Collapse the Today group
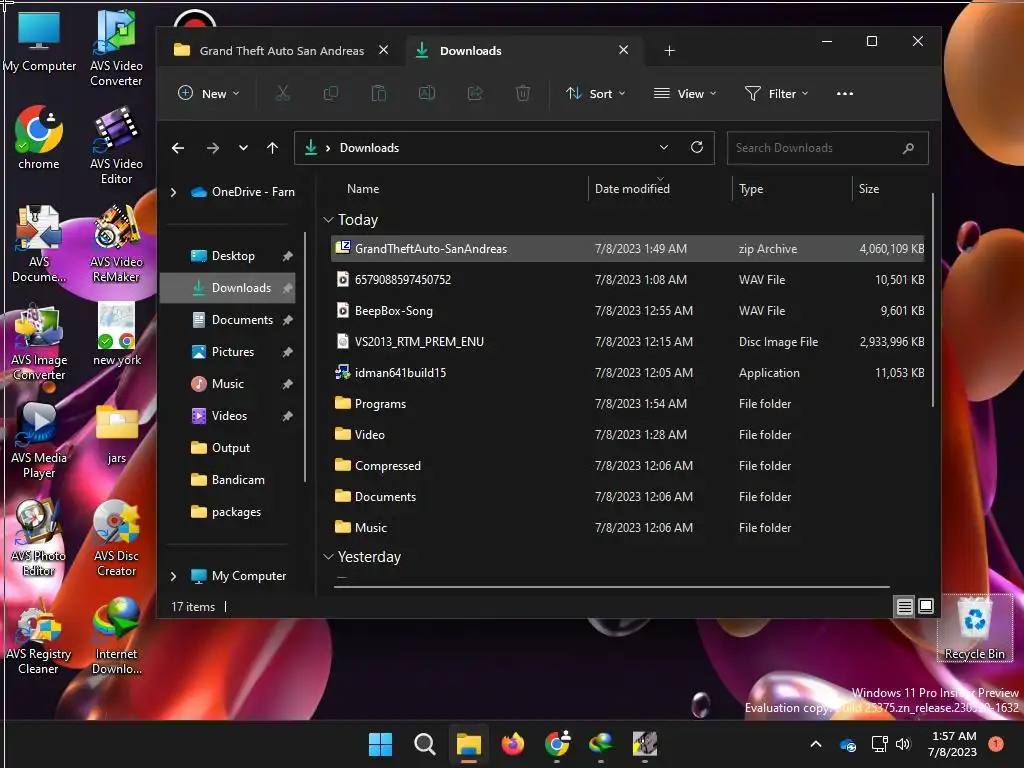The width and height of the screenshot is (1024, 768). pyautogui.click(x=328, y=220)
